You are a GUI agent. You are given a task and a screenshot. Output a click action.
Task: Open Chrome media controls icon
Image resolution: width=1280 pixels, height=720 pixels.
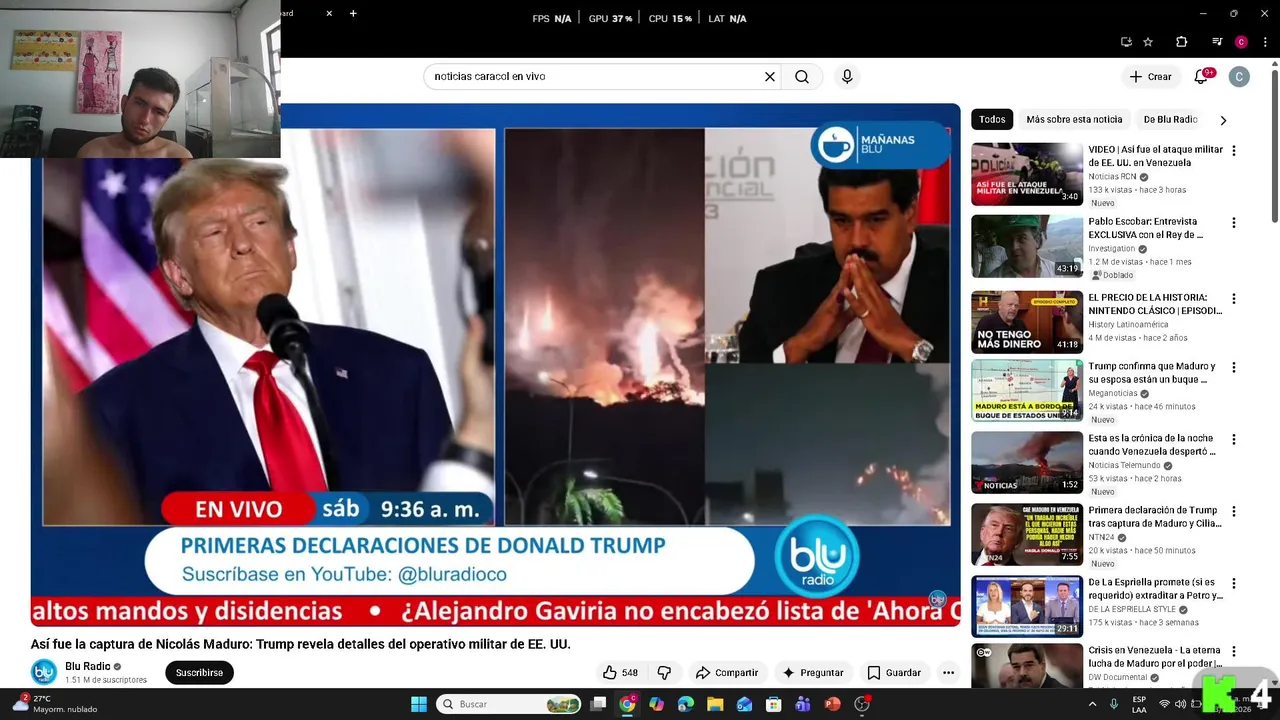tap(1217, 42)
